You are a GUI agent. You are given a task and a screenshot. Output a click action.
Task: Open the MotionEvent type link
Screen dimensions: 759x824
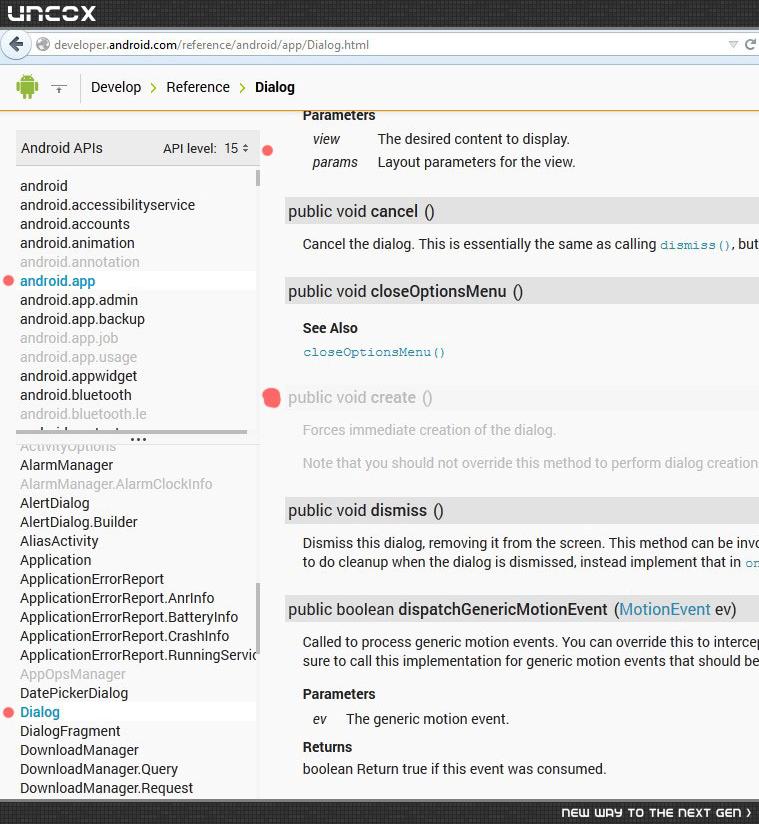(x=664, y=609)
